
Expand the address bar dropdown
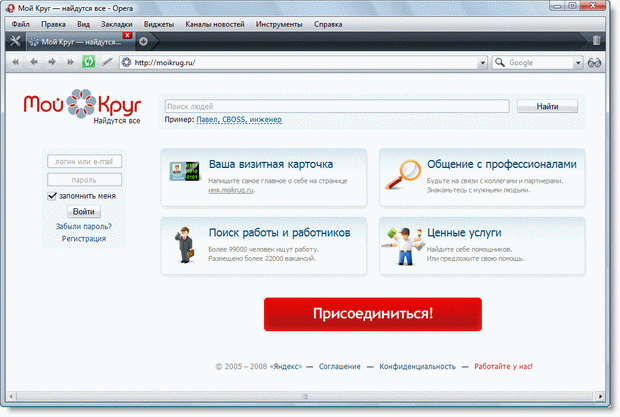[482, 63]
